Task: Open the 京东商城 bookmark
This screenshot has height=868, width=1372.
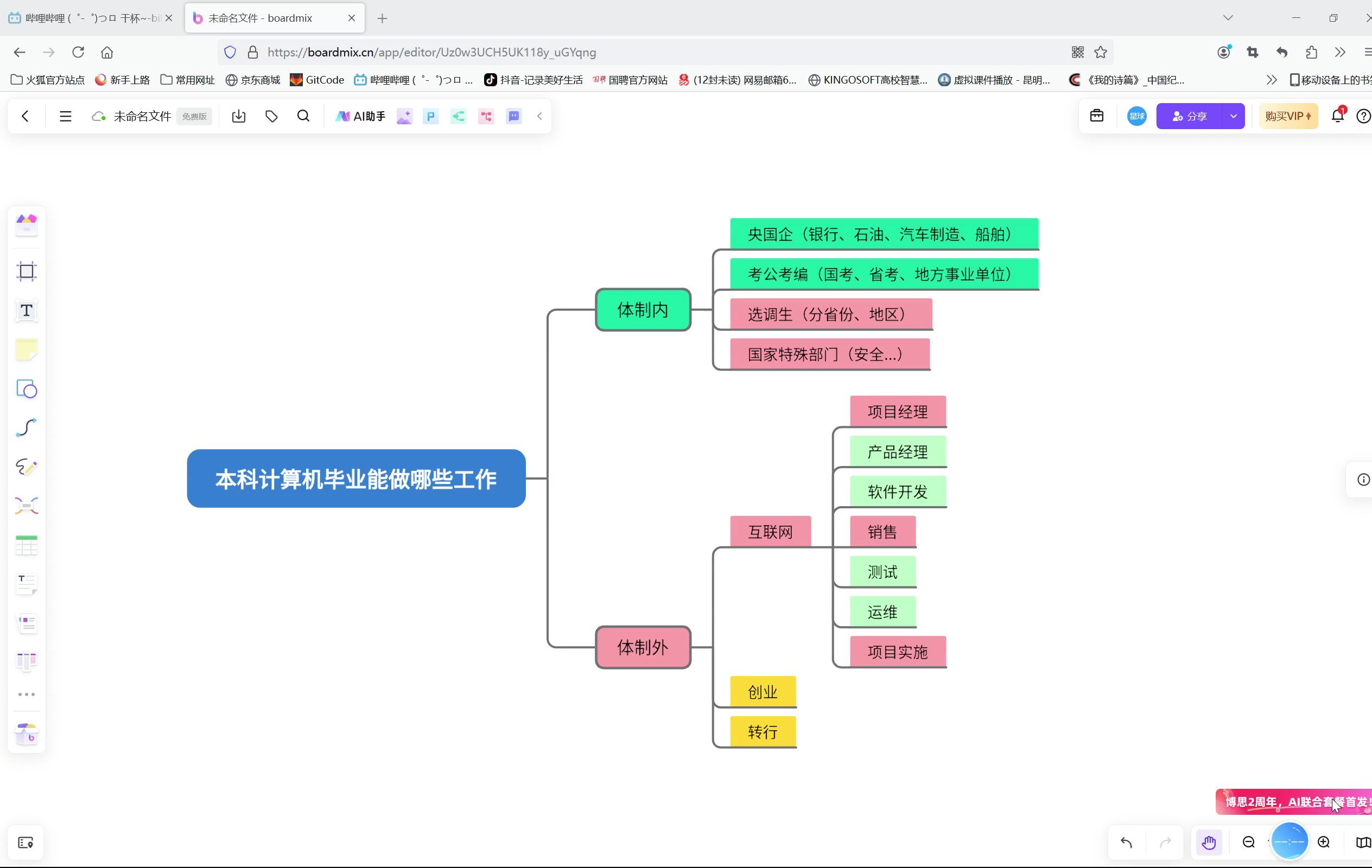Action: (253, 80)
